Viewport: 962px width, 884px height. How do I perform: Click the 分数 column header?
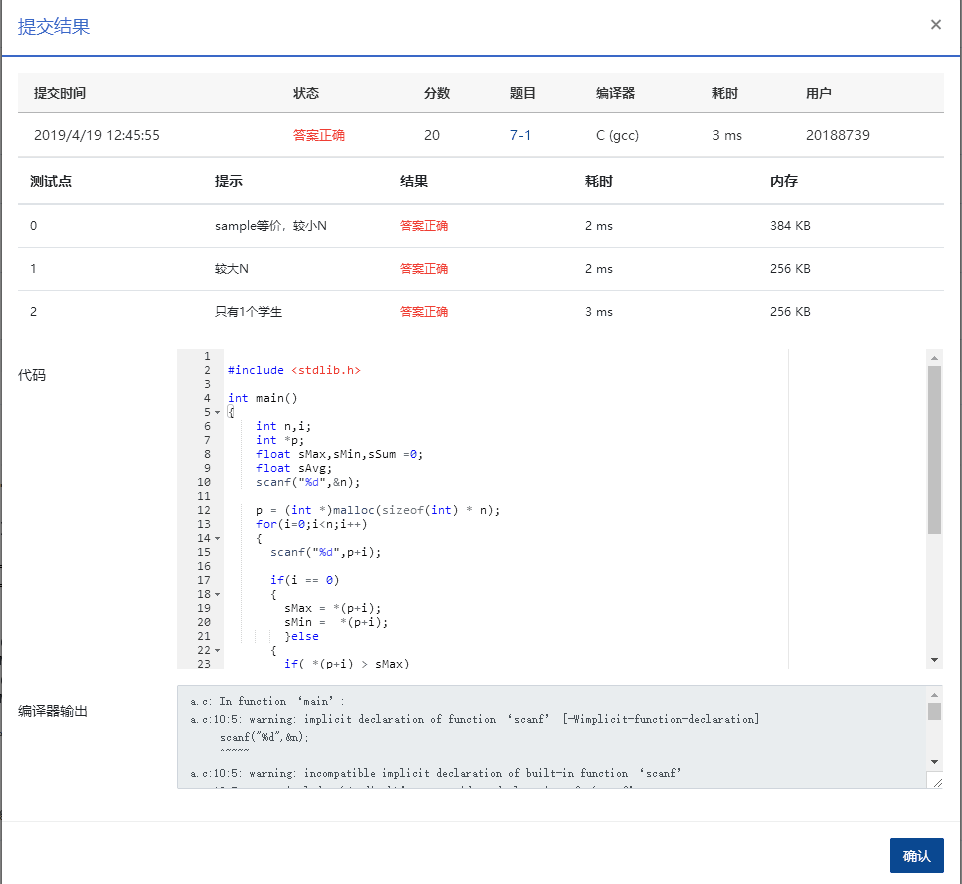tap(437, 93)
